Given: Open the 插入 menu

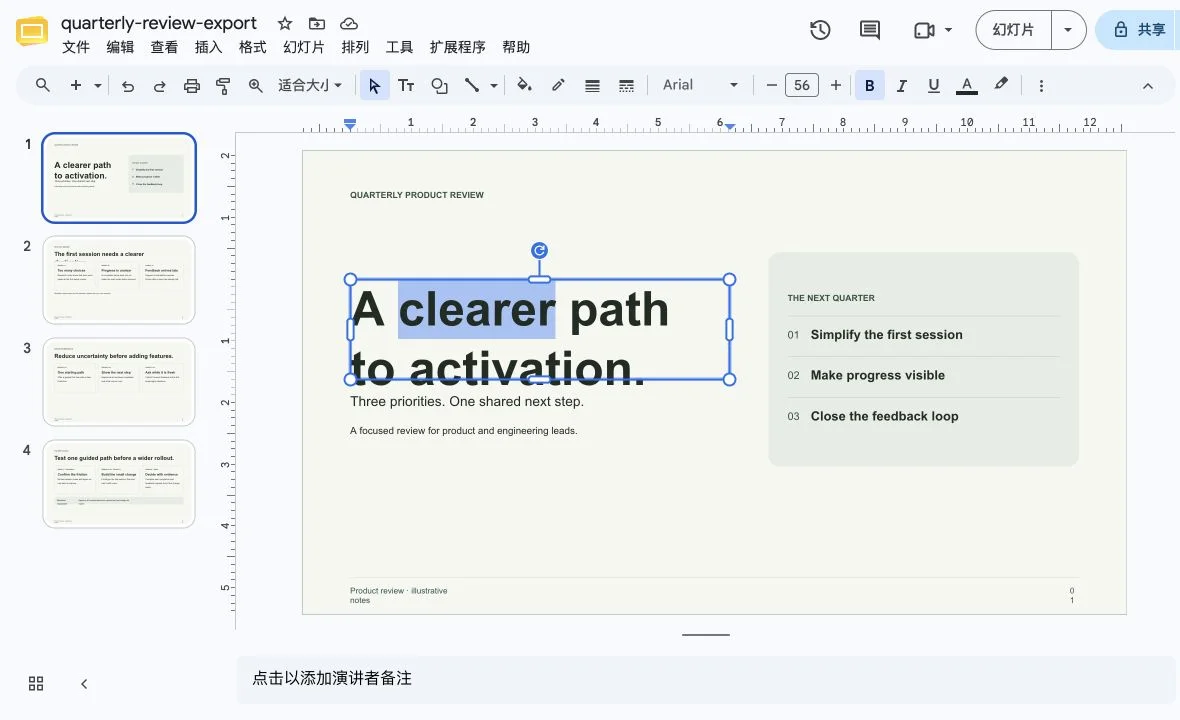Looking at the screenshot, I should (208, 47).
